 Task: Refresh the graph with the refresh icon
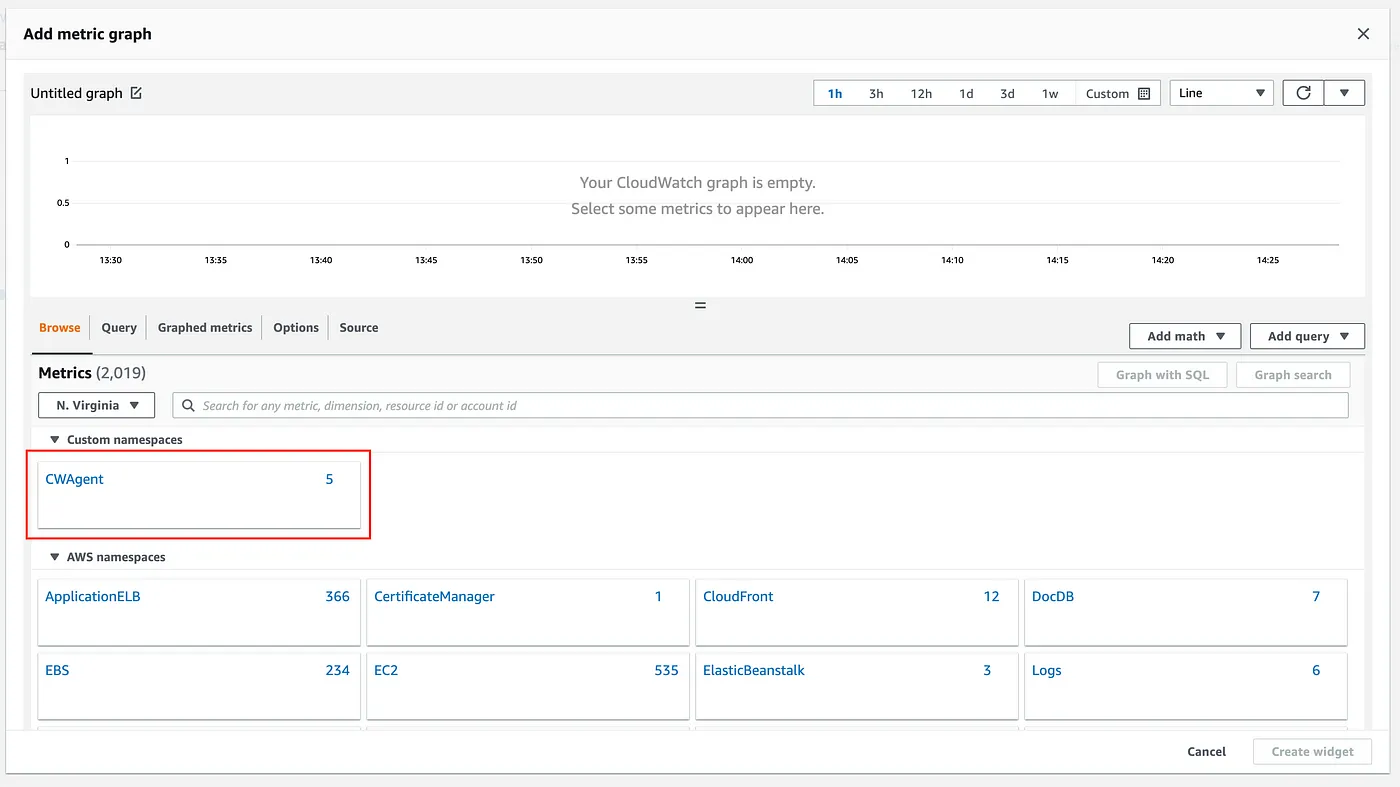[1303, 93]
